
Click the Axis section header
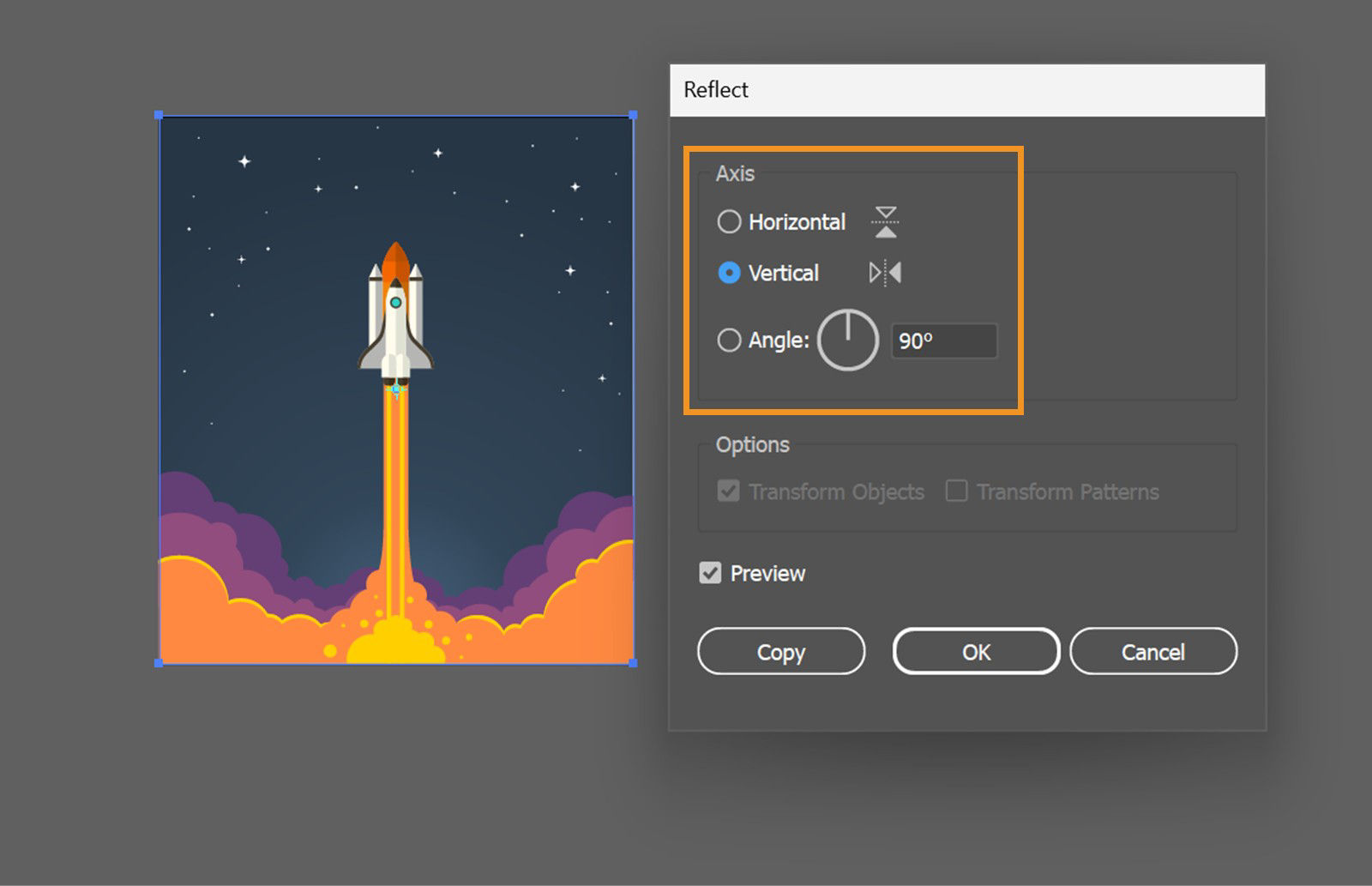pyautogui.click(x=736, y=172)
